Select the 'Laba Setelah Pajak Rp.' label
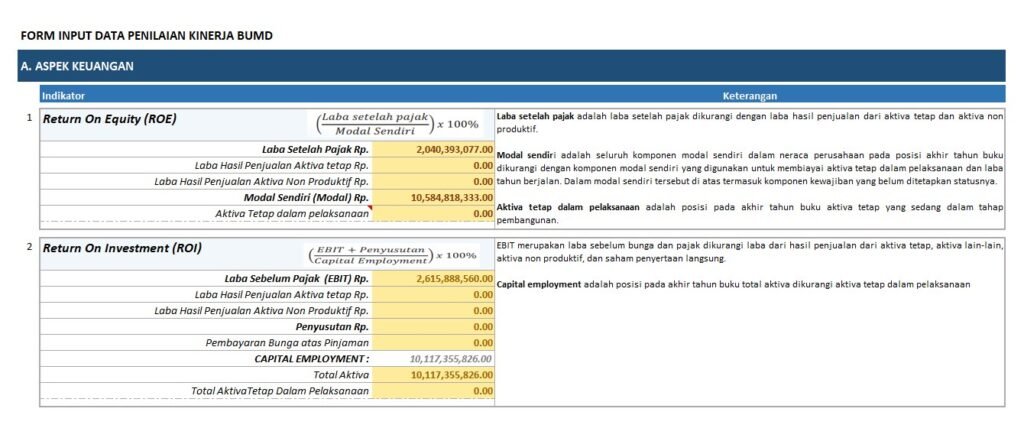Viewport: 1024px width, 428px height. coord(315,149)
